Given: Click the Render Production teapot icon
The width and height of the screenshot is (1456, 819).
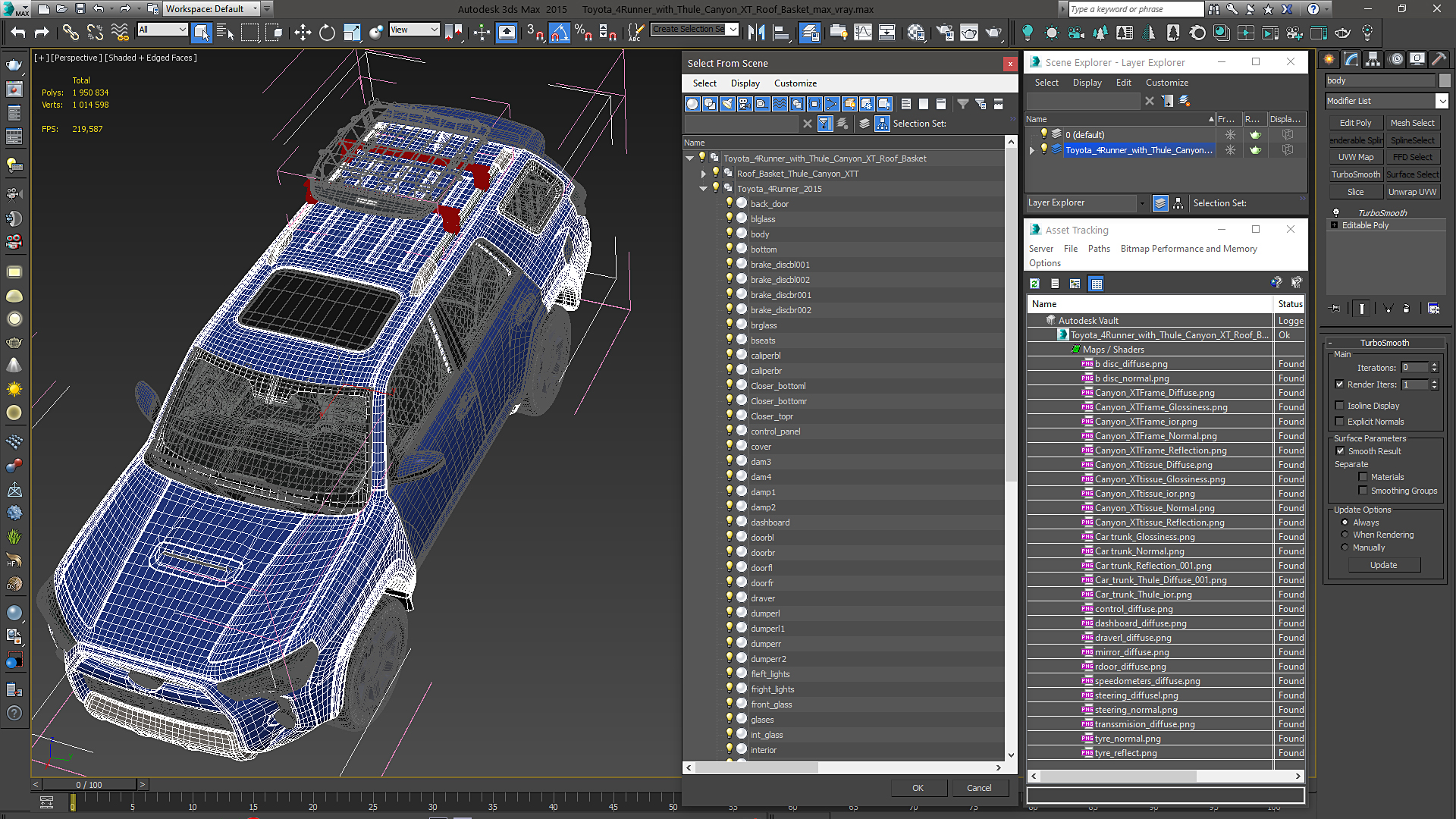Looking at the screenshot, I should tap(993, 32).
